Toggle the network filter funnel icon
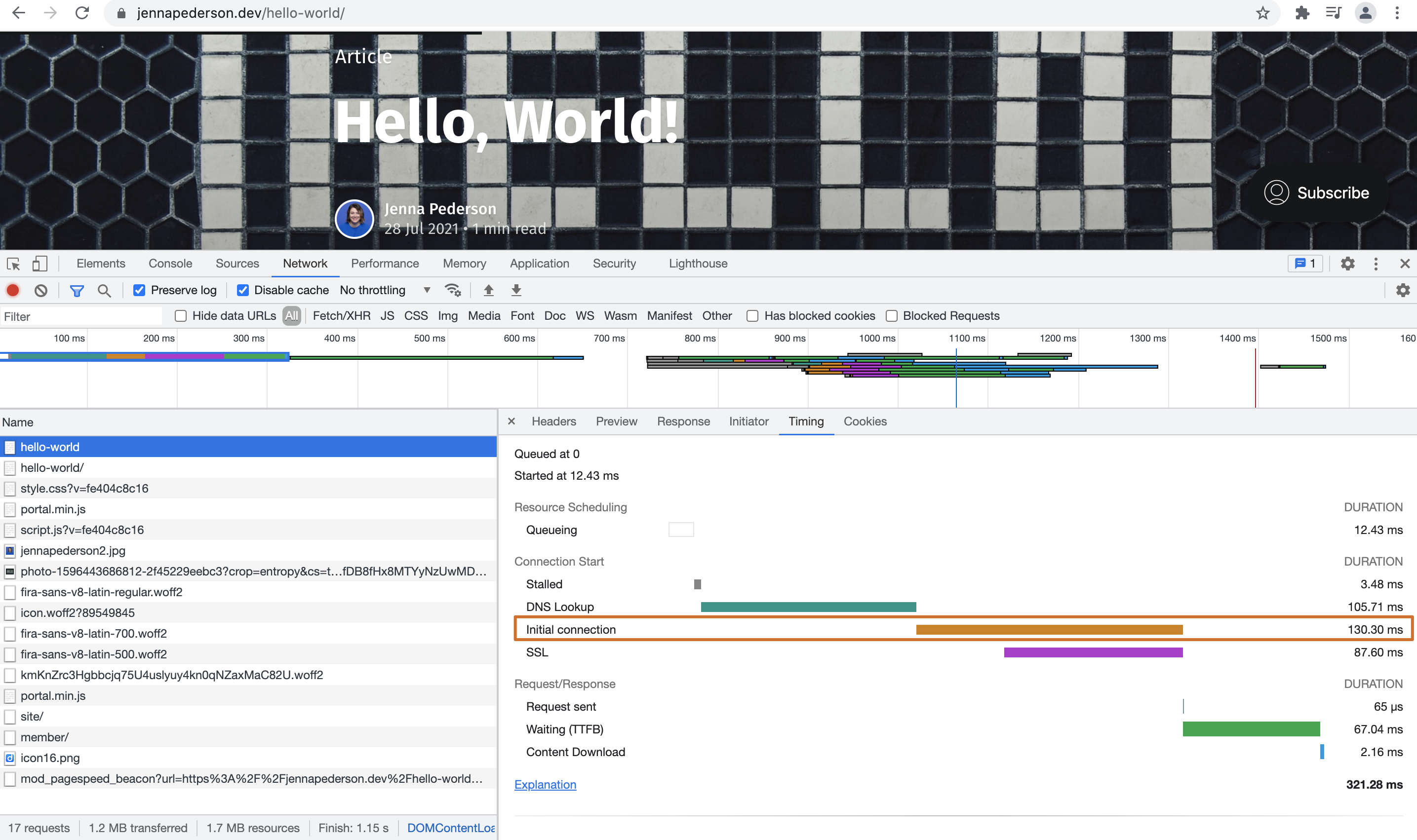 coord(77,290)
